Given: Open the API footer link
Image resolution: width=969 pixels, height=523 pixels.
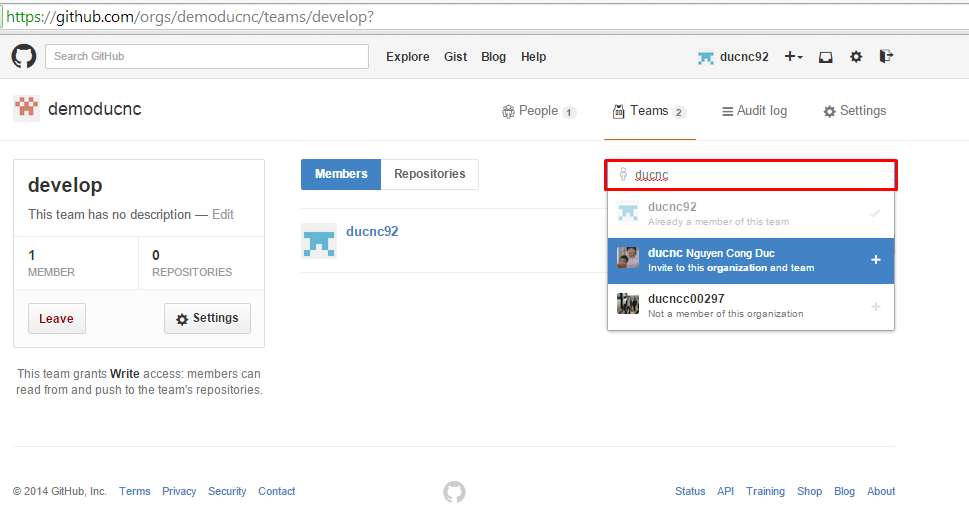Looking at the screenshot, I should tap(726, 491).
